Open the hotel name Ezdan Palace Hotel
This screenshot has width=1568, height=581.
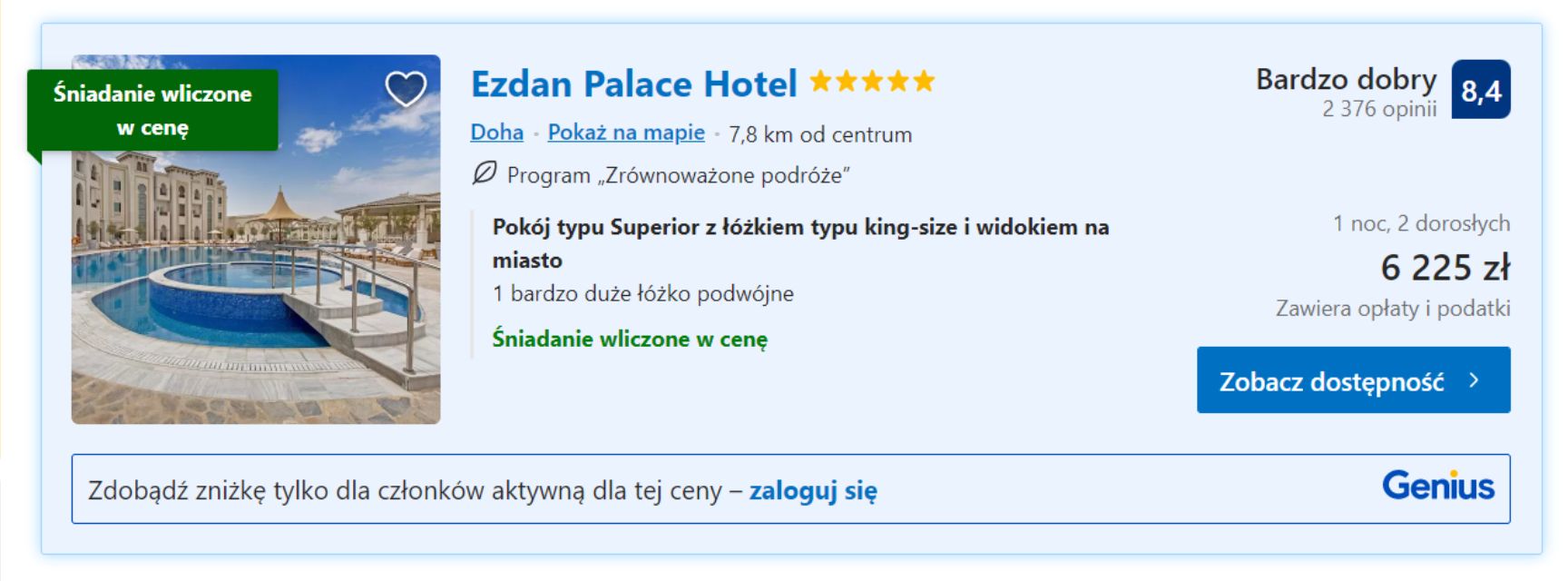point(632,84)
